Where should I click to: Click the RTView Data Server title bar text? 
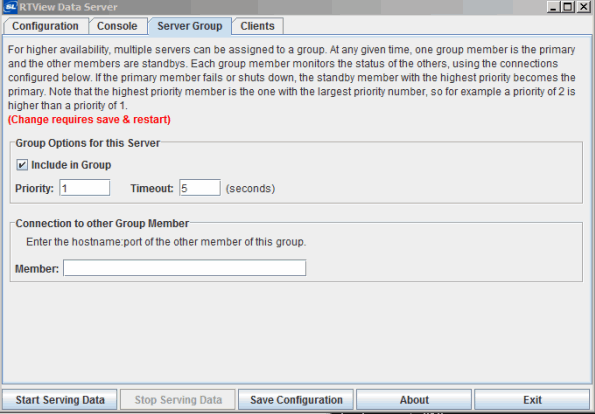click(x=68, y=7)
